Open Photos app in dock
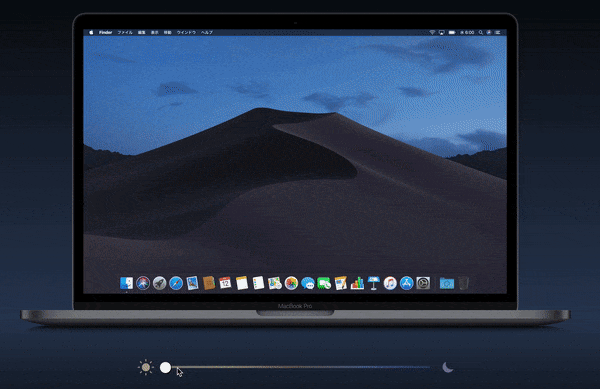 click(x=291, y=283)
